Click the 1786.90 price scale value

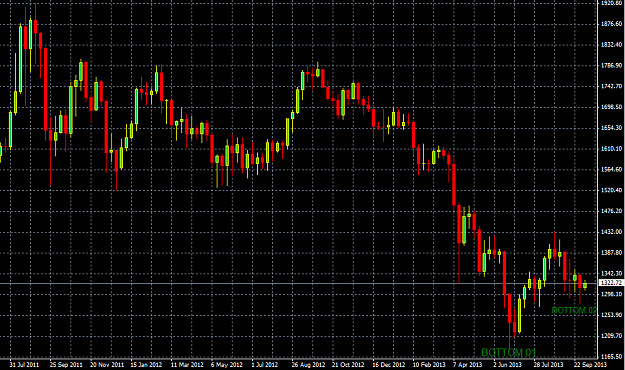pyautogui.click(x=611, y=65)
